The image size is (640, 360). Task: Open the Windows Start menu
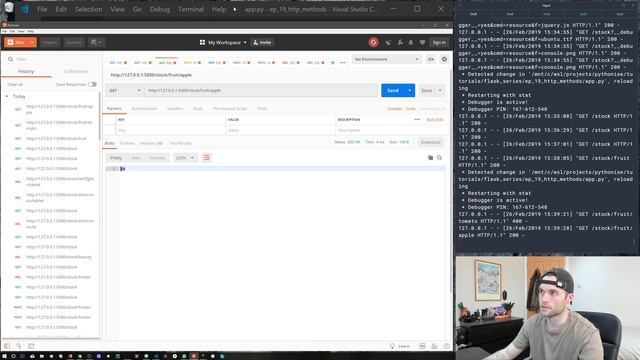(x=3, y=356)
